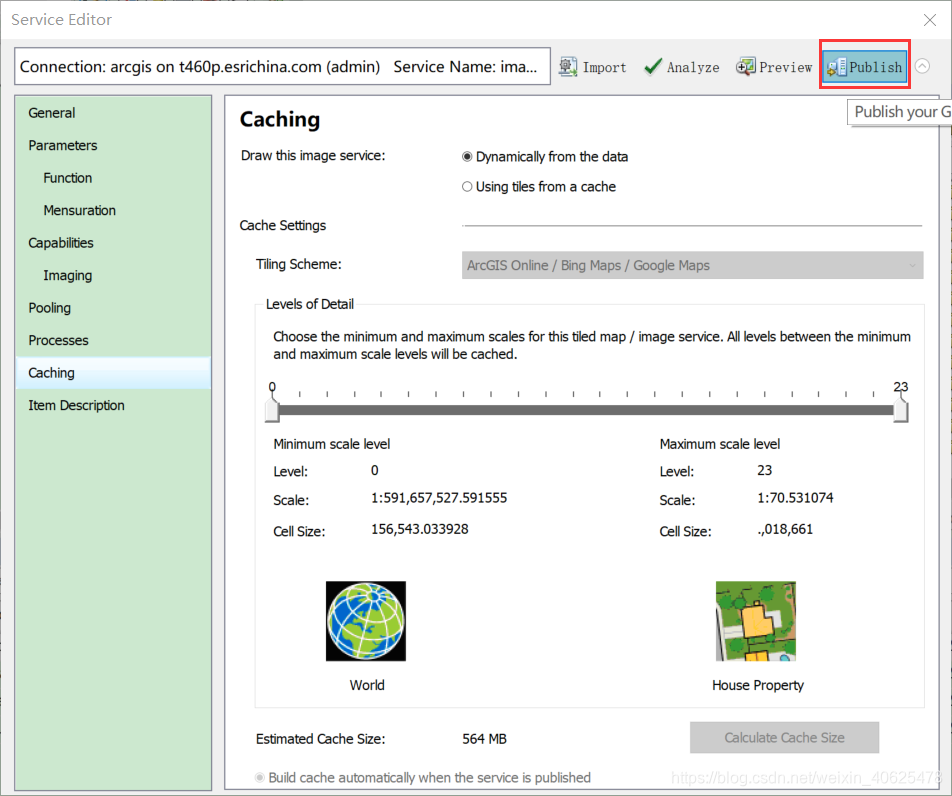Click the maximum scale value 1:70.531074
Viewport: 952px width, 796px height.
pyautogui.click(x=795, y=498)
